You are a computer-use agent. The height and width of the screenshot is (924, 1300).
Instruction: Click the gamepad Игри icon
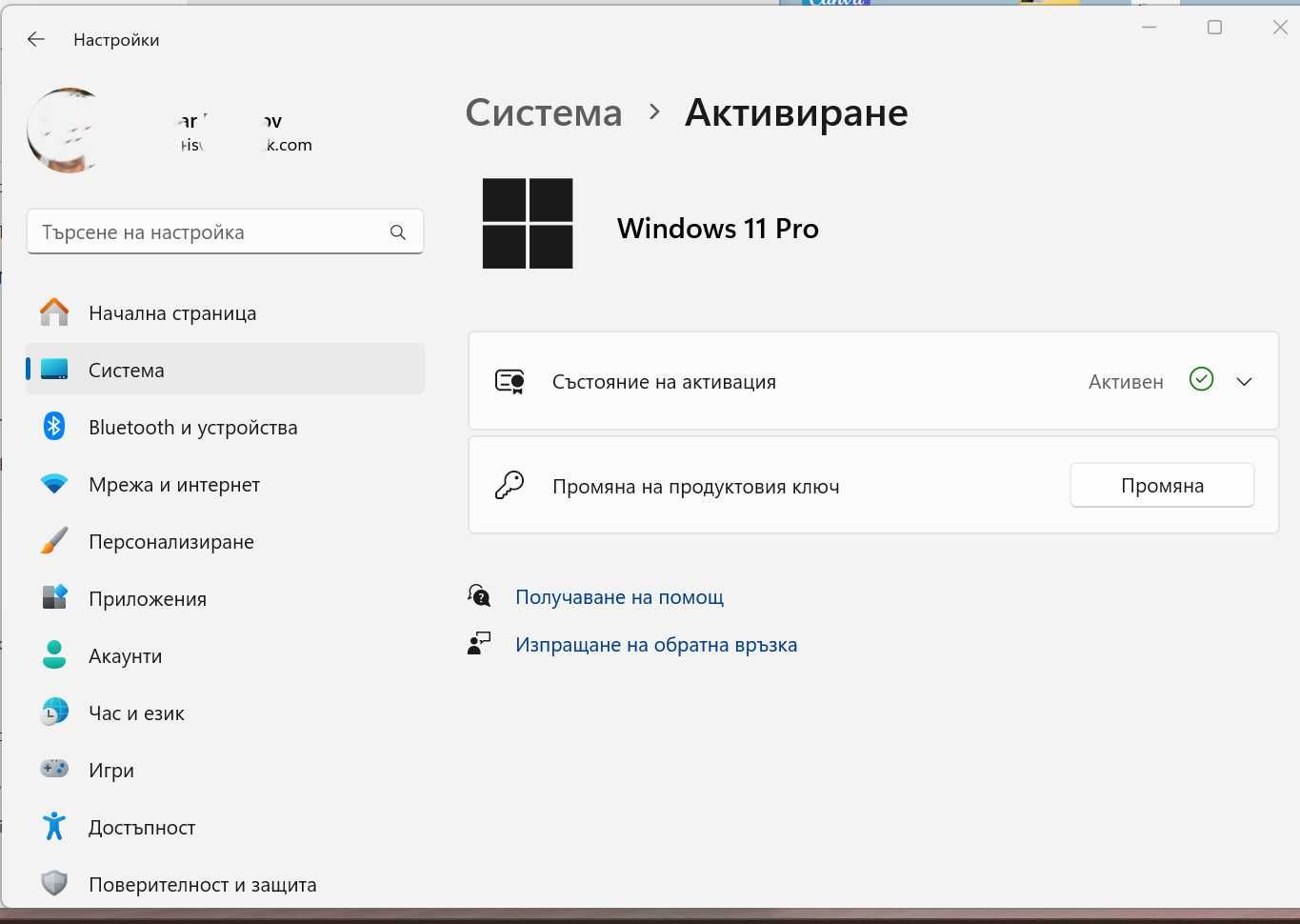coord(54,768)
